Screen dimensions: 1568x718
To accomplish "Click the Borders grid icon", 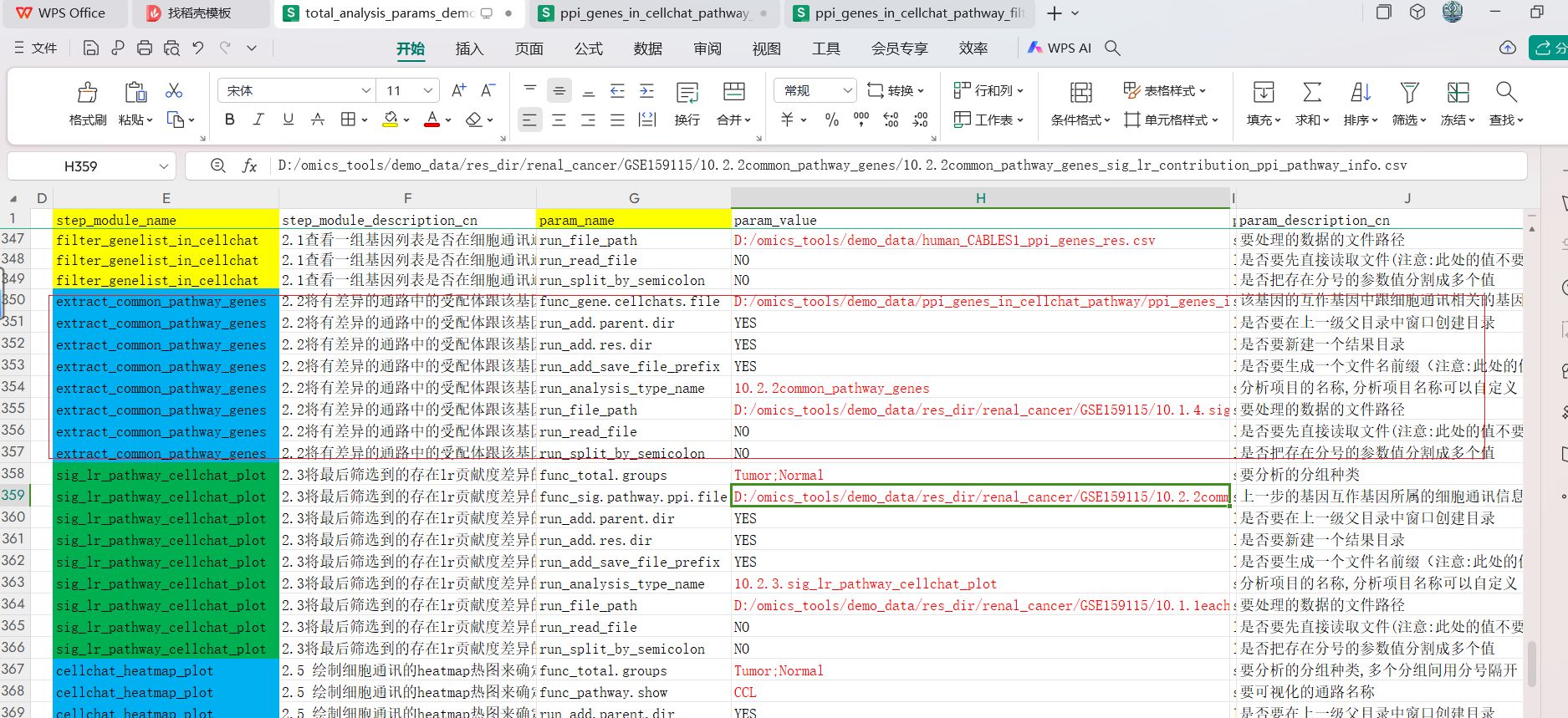I will pyautogui.click(x=349, y=120).
